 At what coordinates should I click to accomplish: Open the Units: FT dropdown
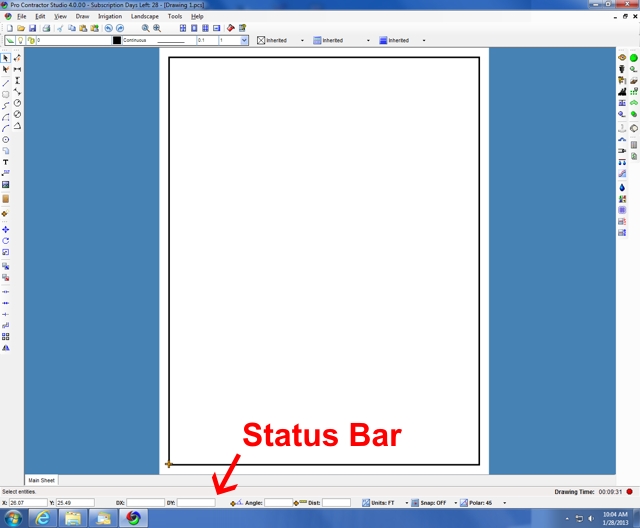tap(386, 503)
